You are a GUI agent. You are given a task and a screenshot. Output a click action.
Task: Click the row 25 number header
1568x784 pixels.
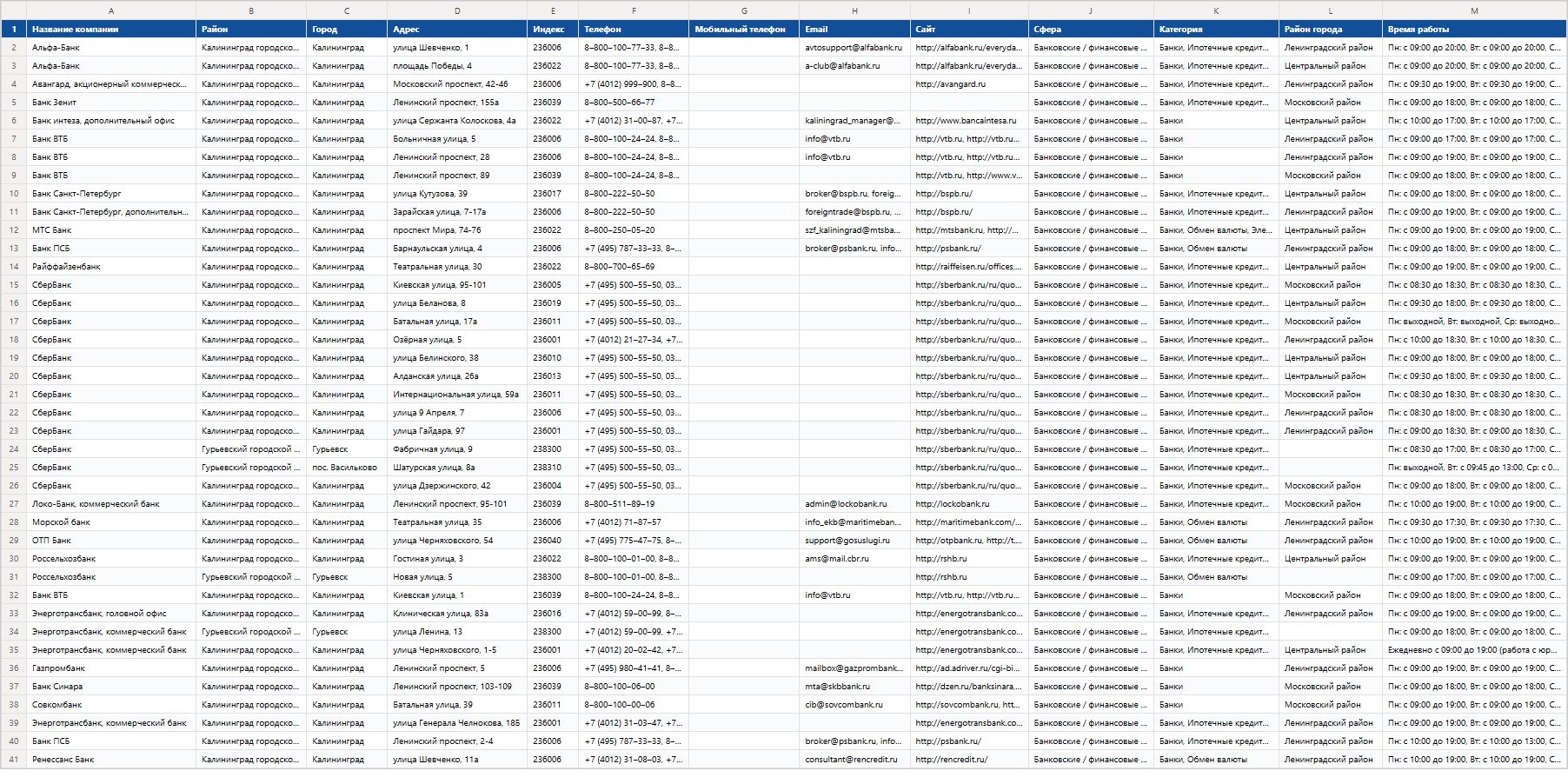14,468
